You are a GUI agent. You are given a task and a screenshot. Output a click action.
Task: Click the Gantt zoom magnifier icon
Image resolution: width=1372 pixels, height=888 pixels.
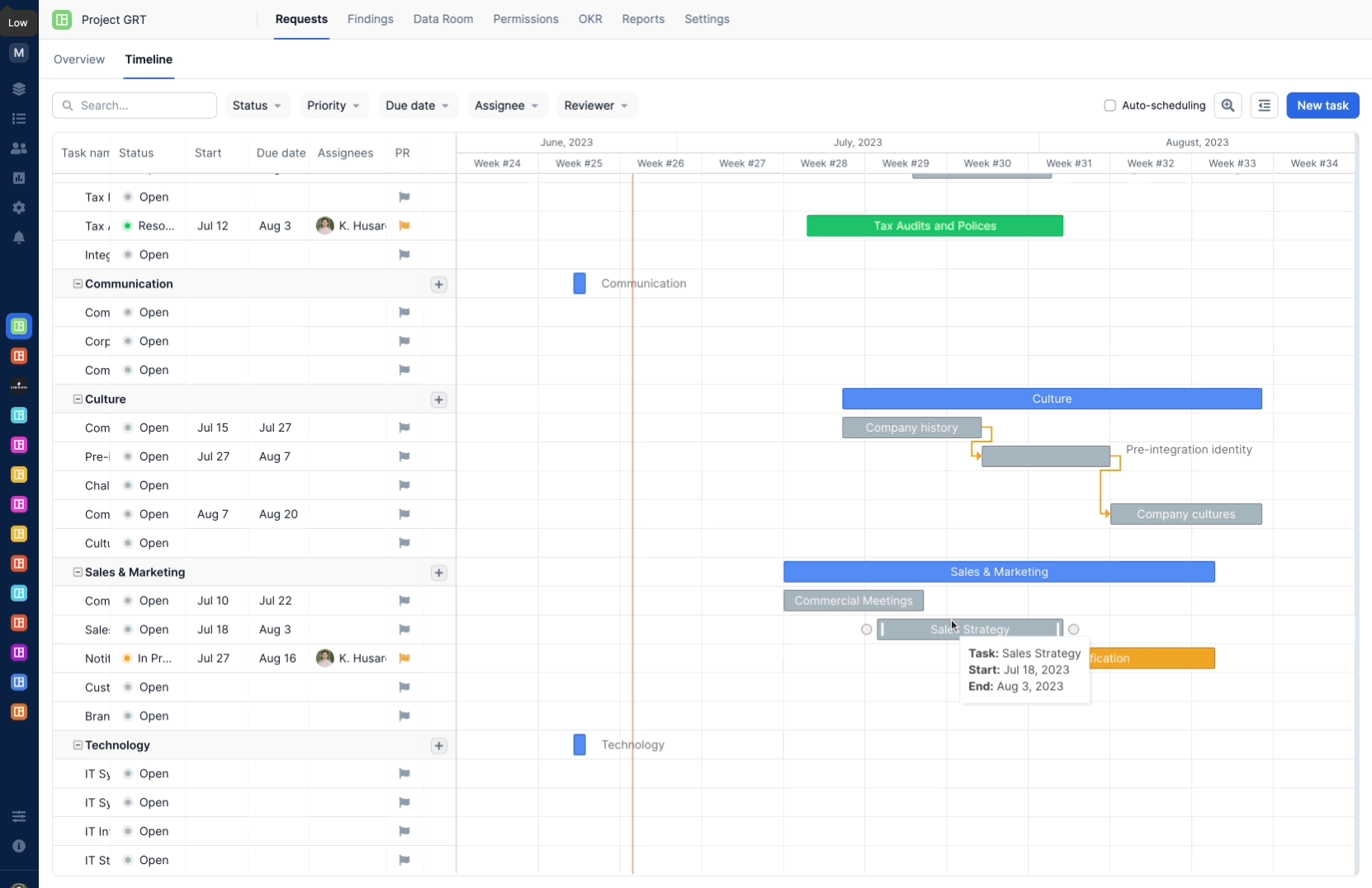coord(1228,106)
